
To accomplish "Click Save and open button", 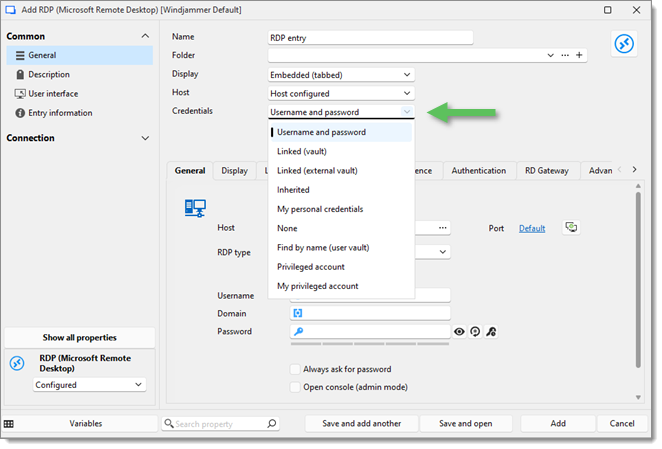I will tap(466, 424).
